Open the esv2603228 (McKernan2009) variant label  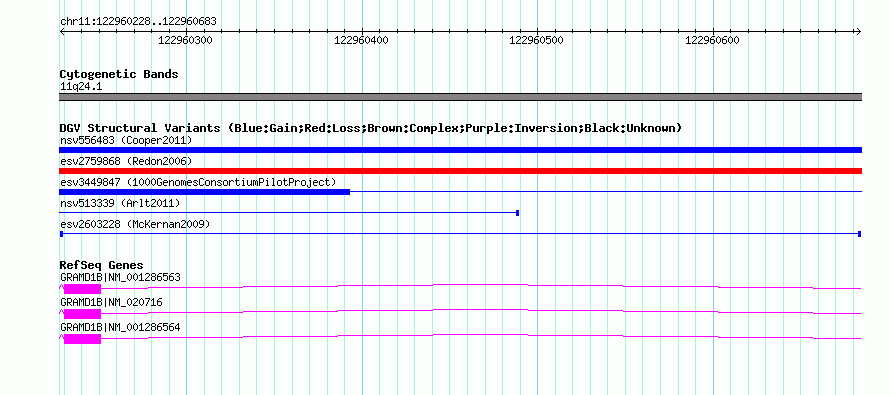pyautogui.click(x=135, y=224)
